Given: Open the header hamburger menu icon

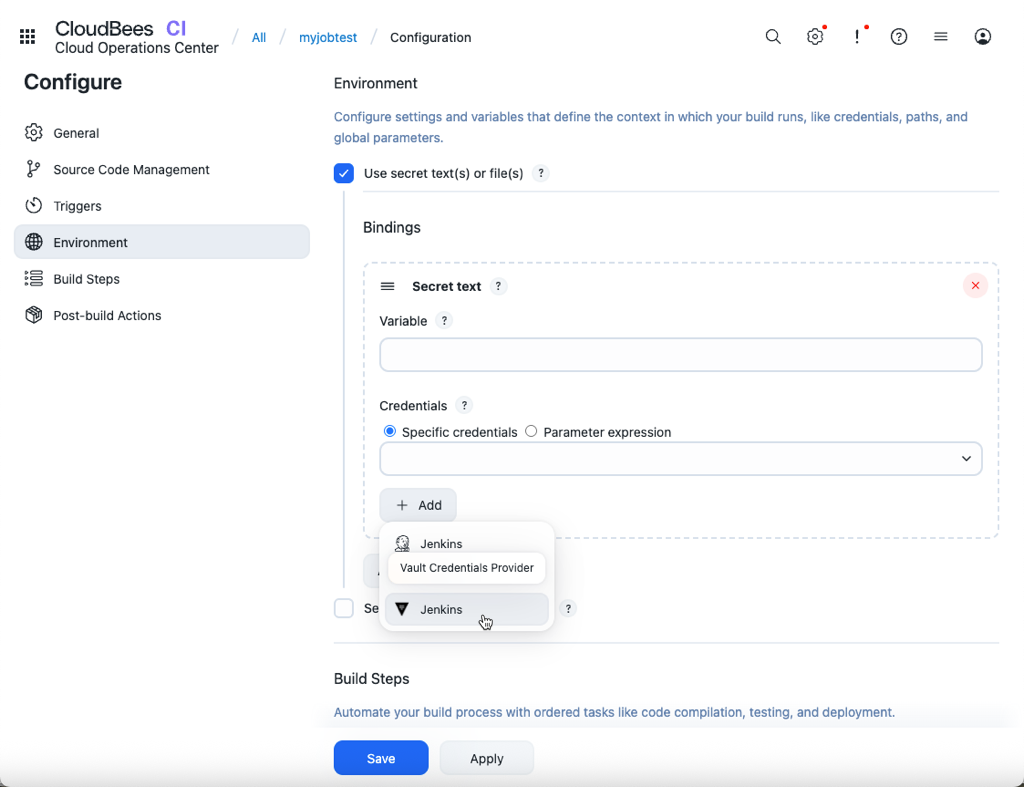Looking at the screenshot, I should point(940,37).
